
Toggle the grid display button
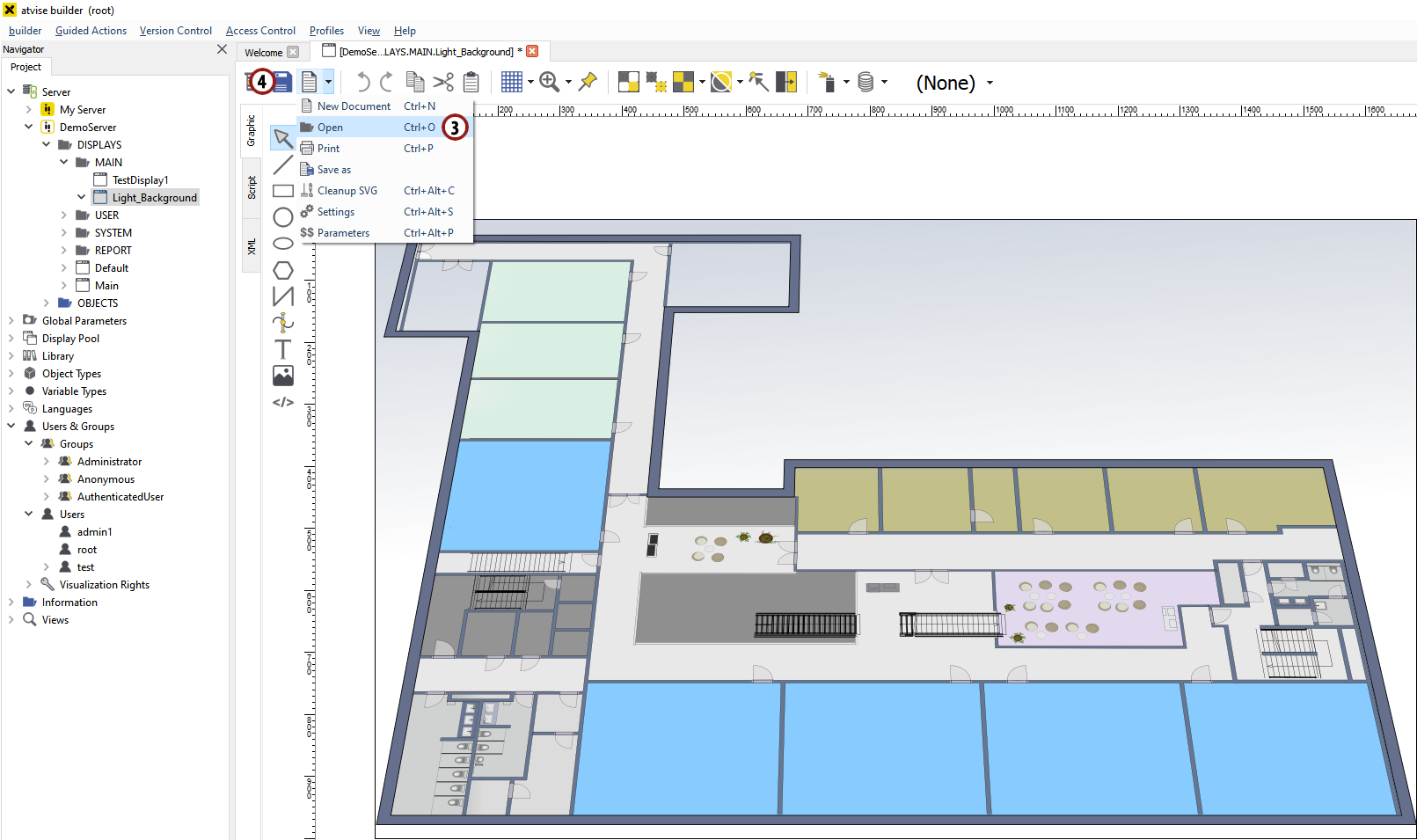tap(511, 83)
